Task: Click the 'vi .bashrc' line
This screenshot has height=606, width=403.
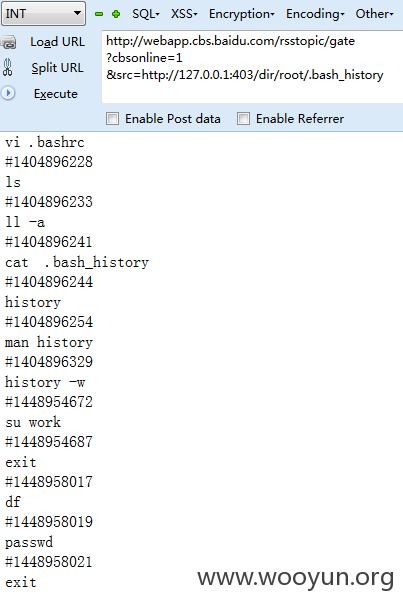Action: pyautogui.click(x=44, y=143)
